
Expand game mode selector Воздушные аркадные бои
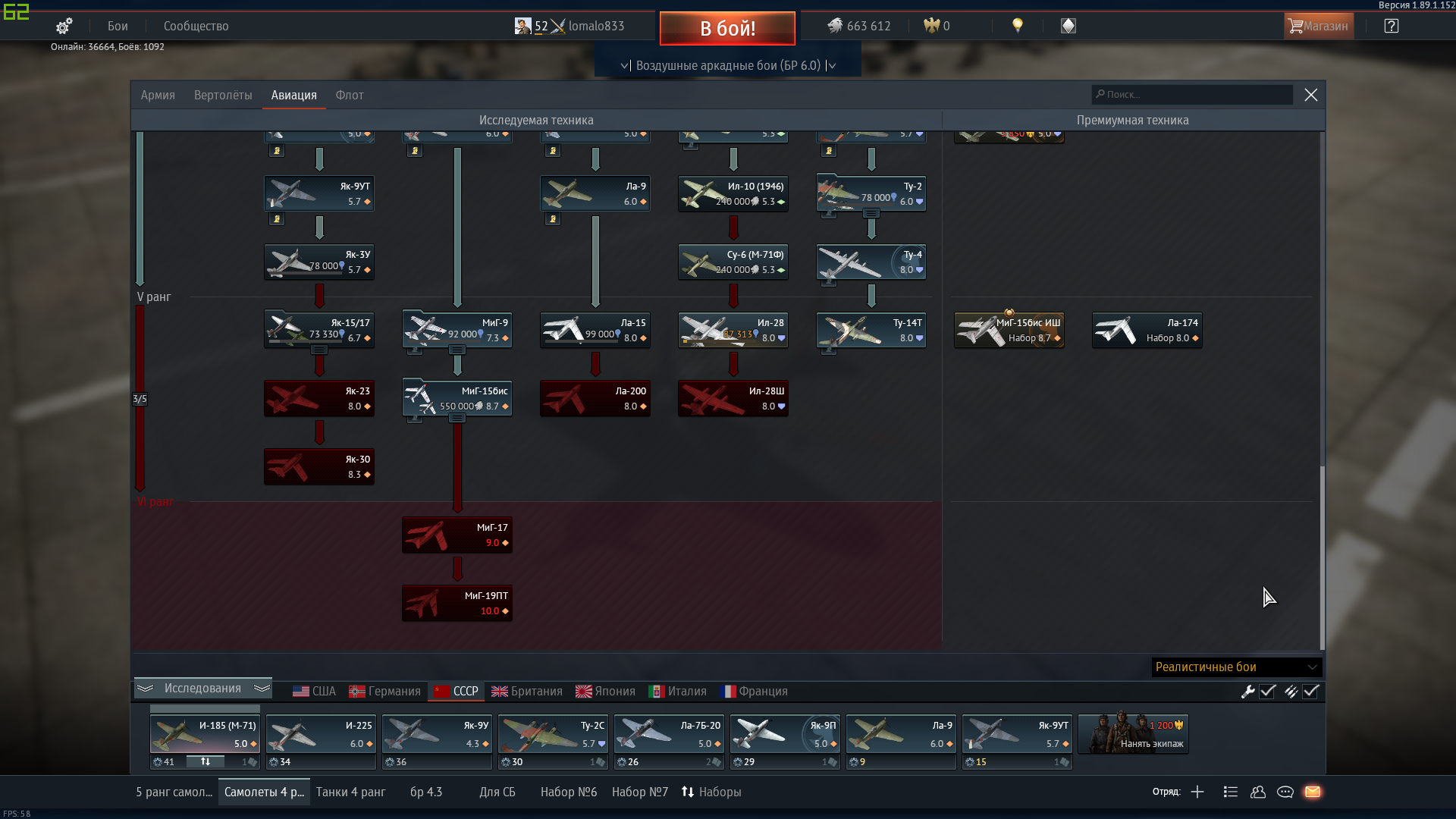click(x=728, y=65)
